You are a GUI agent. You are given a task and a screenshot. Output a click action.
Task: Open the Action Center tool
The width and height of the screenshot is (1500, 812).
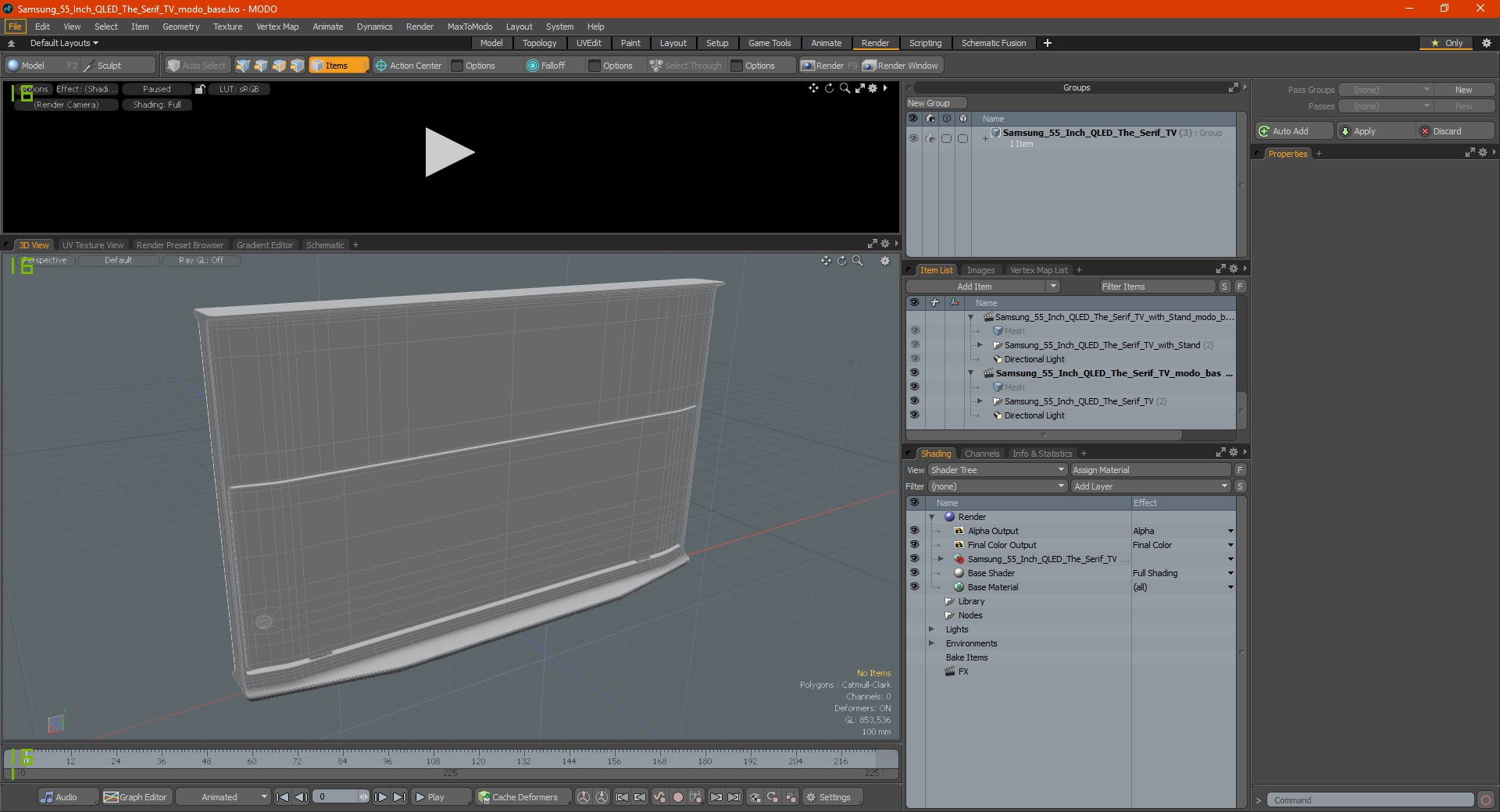(x=408, y=66)
